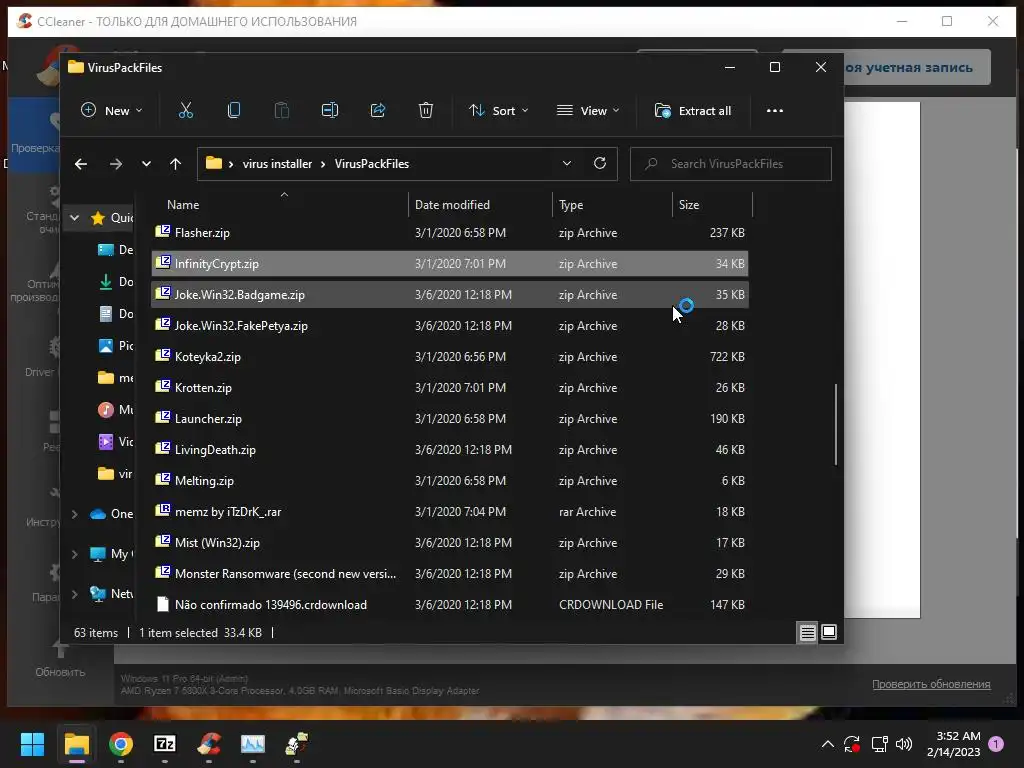Expand the address bar history dropdown

(x=567, y=163)
